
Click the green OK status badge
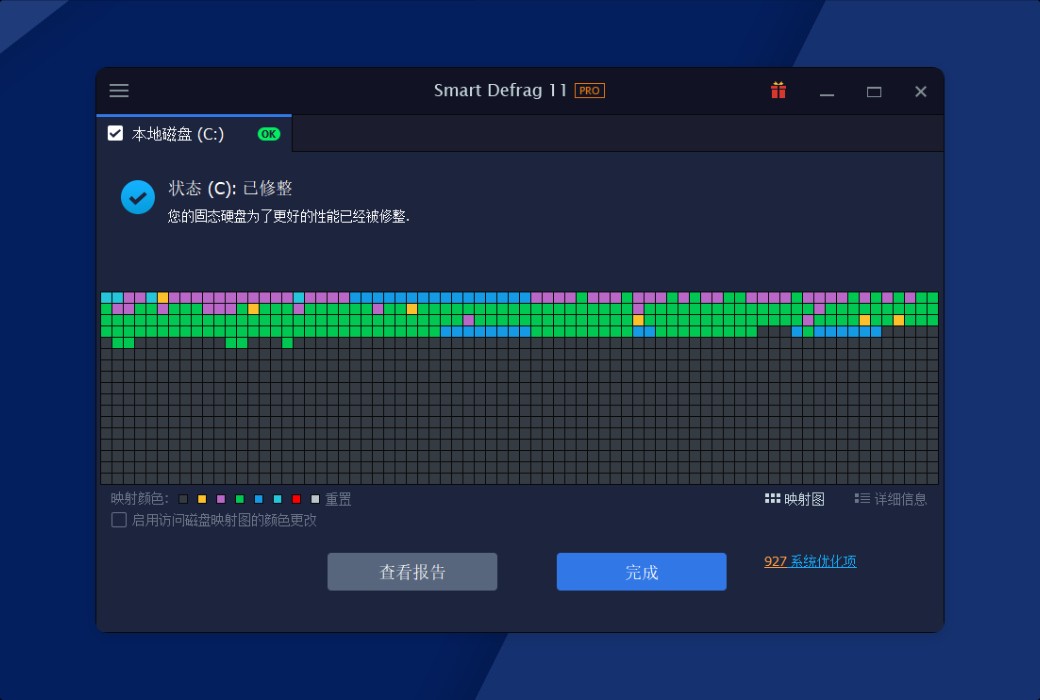coord(269,134)
